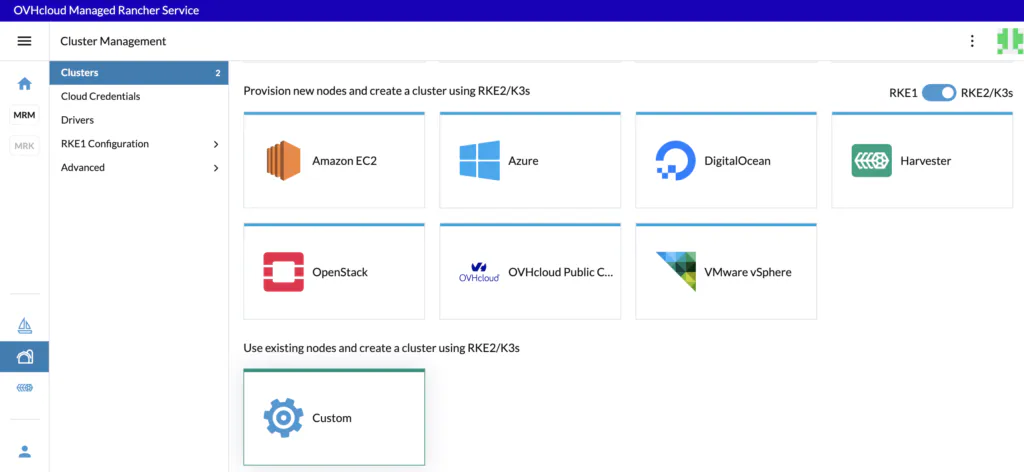Open the MRK cluster shortcut
This screenshot has width=1024, height=472.
click(x=24, y=146)
